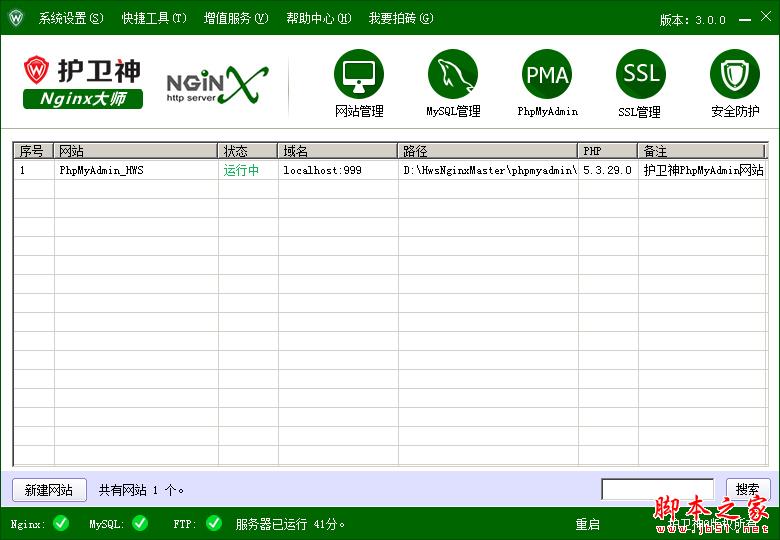Click the FTP status green checkmark
This screenshot has width=780, height=540.
(x=214, y=523)
